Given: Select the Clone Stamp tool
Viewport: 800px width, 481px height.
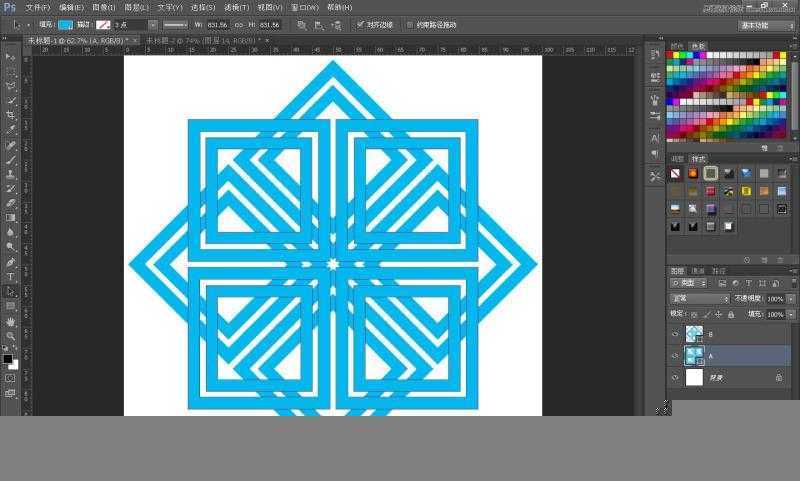Looking at the screenshot, I should [10, 174].
